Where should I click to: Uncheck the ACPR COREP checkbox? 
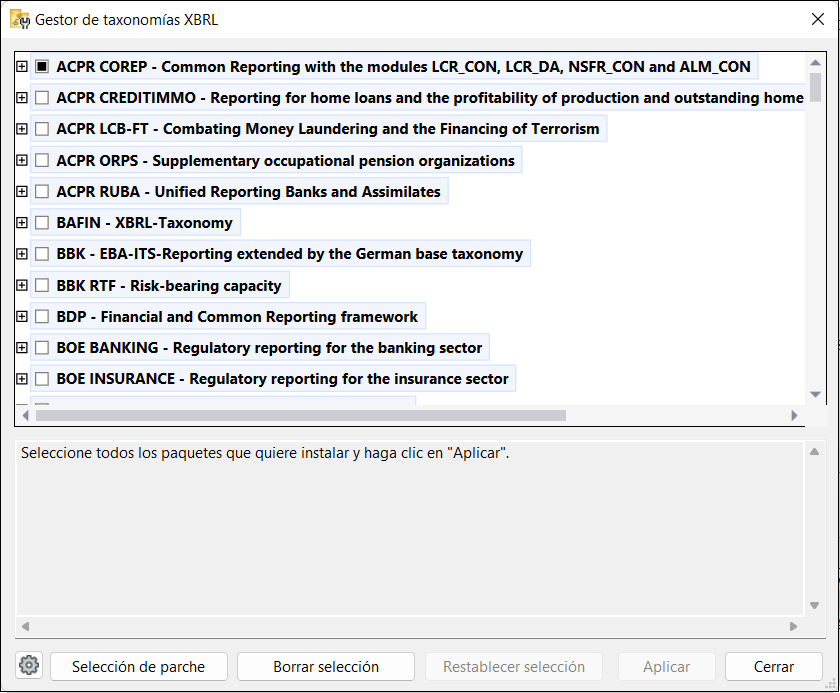[x=42, y=67]
